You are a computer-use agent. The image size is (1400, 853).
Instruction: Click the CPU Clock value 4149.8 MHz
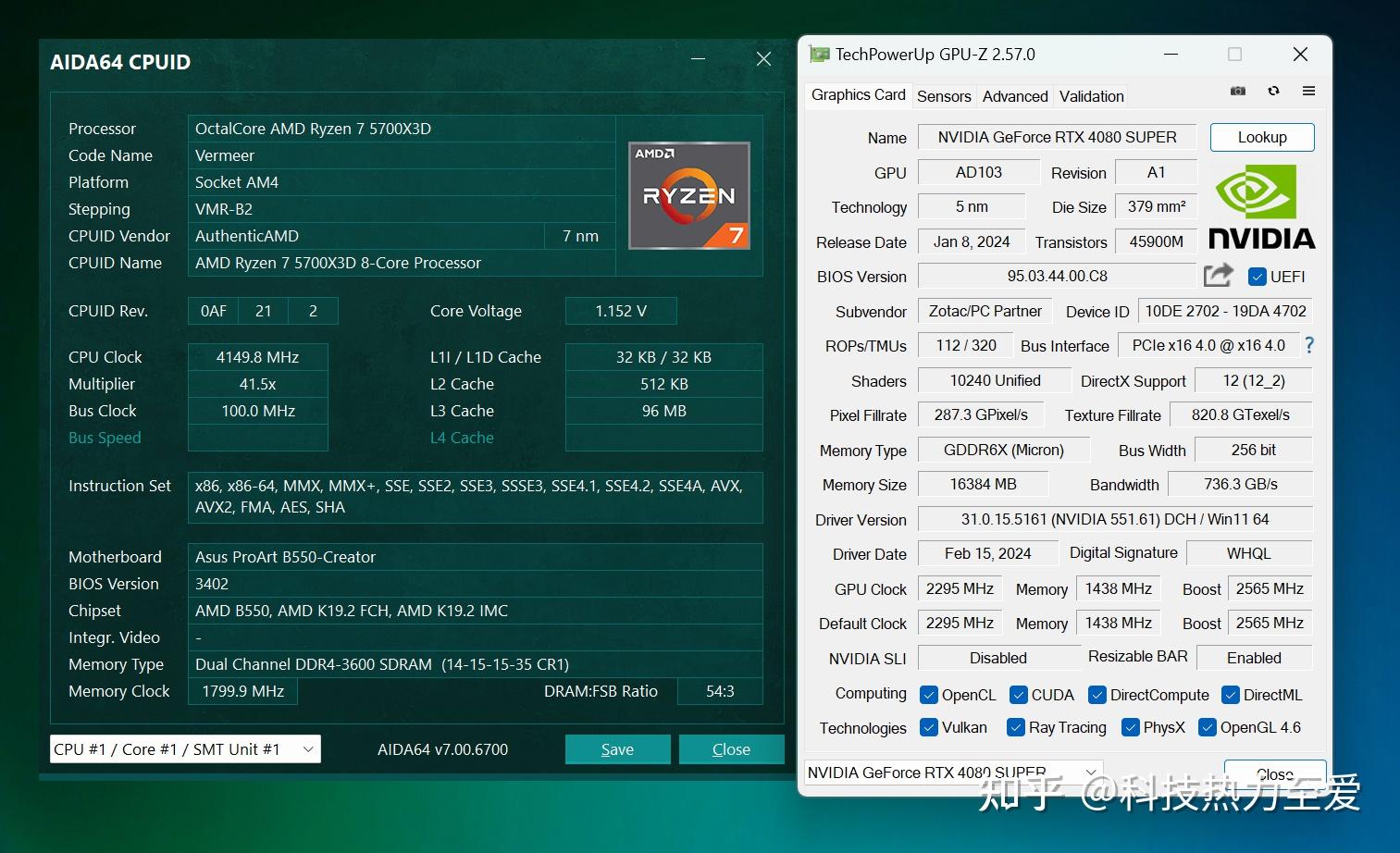coord(258,357)
